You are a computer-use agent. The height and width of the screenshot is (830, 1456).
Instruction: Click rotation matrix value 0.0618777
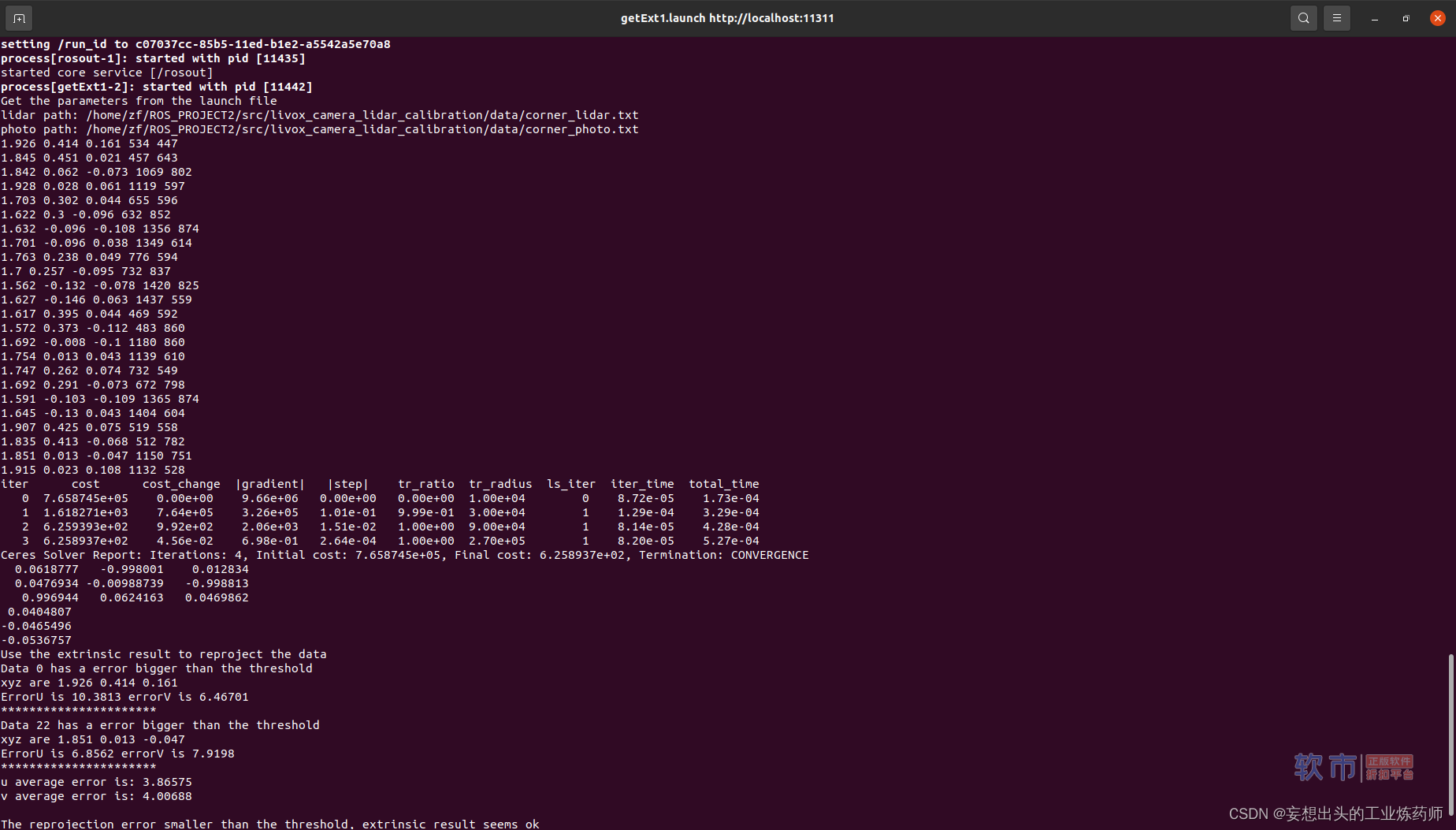click(46, 569)
